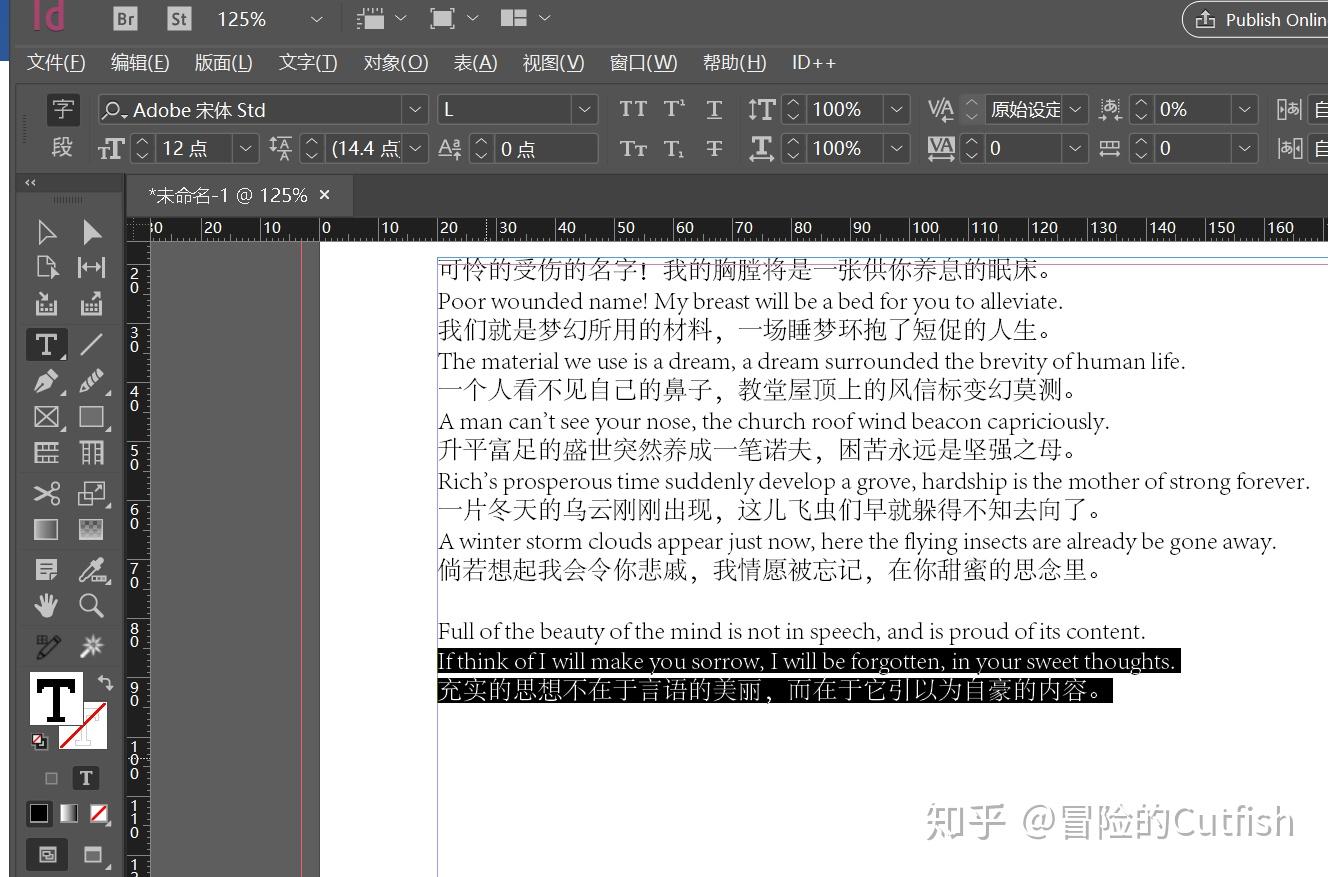
Task: Select the Line tool
Action: click(91, 345)
